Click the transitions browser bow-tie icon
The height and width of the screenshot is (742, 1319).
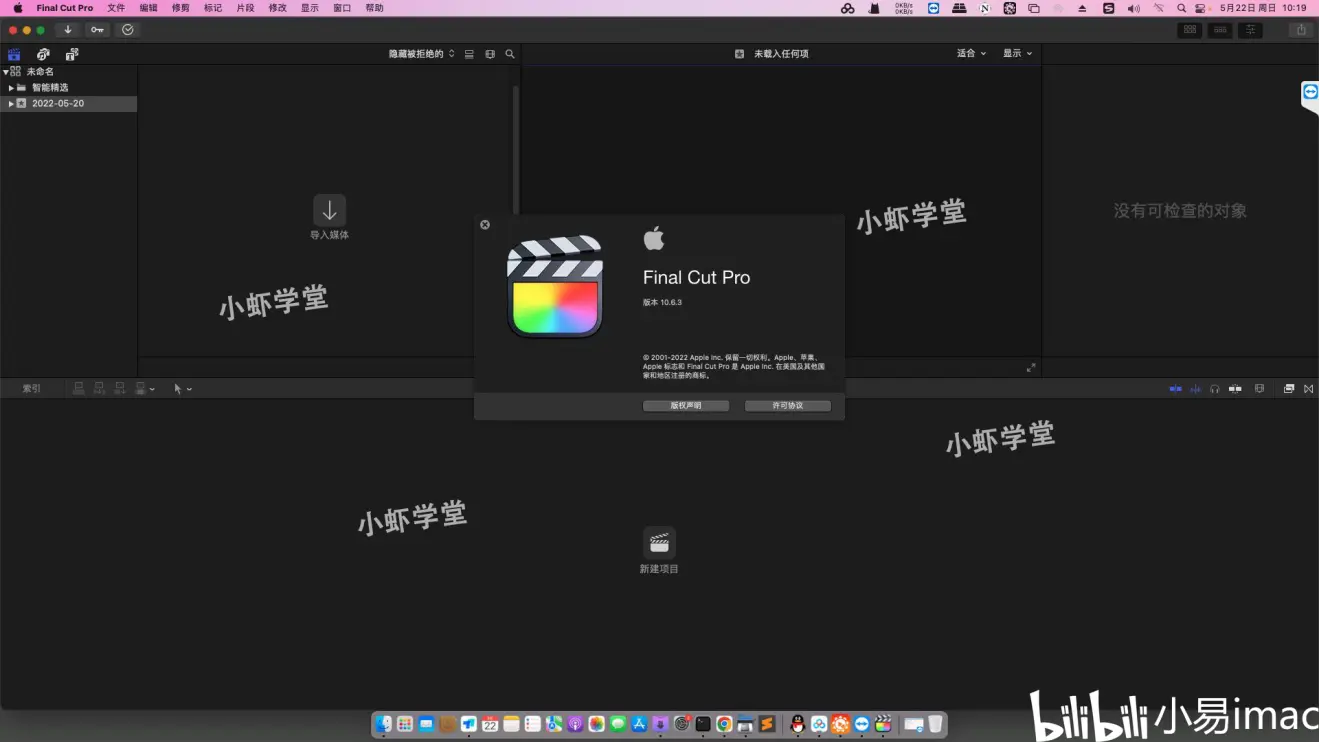pos(1309,389)
